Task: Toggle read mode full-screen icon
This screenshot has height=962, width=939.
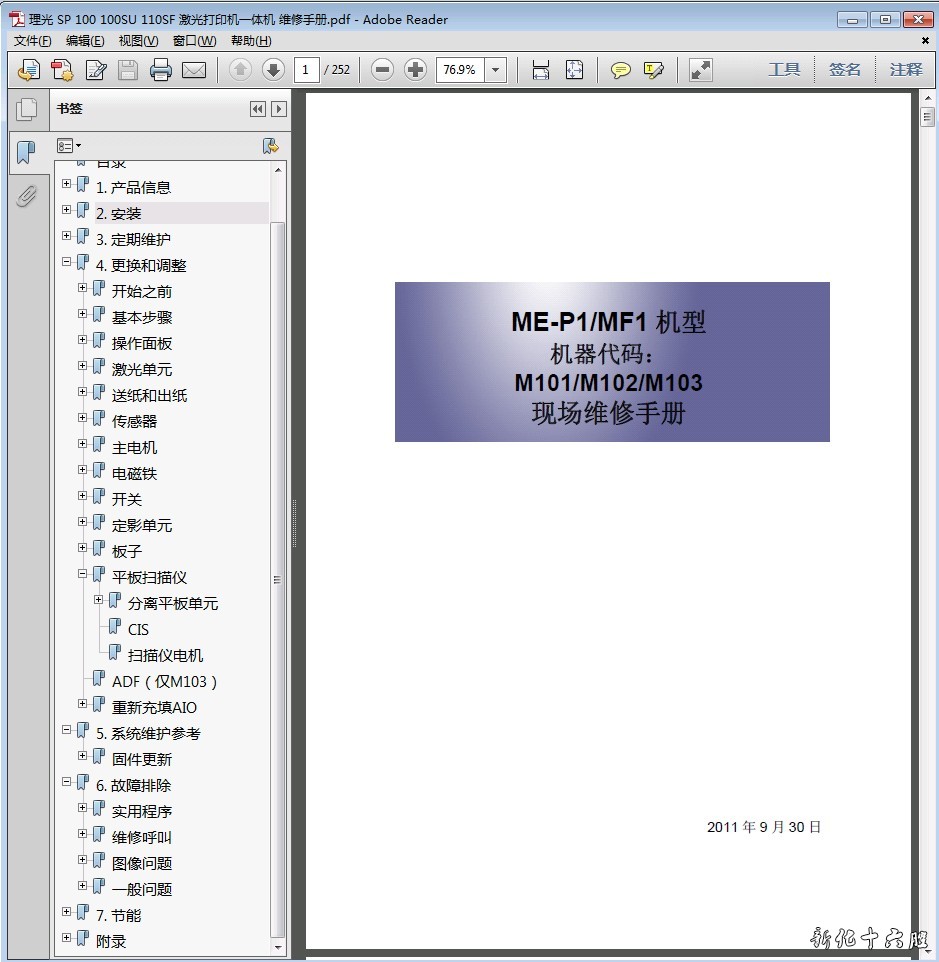Action: pos(701,70)
